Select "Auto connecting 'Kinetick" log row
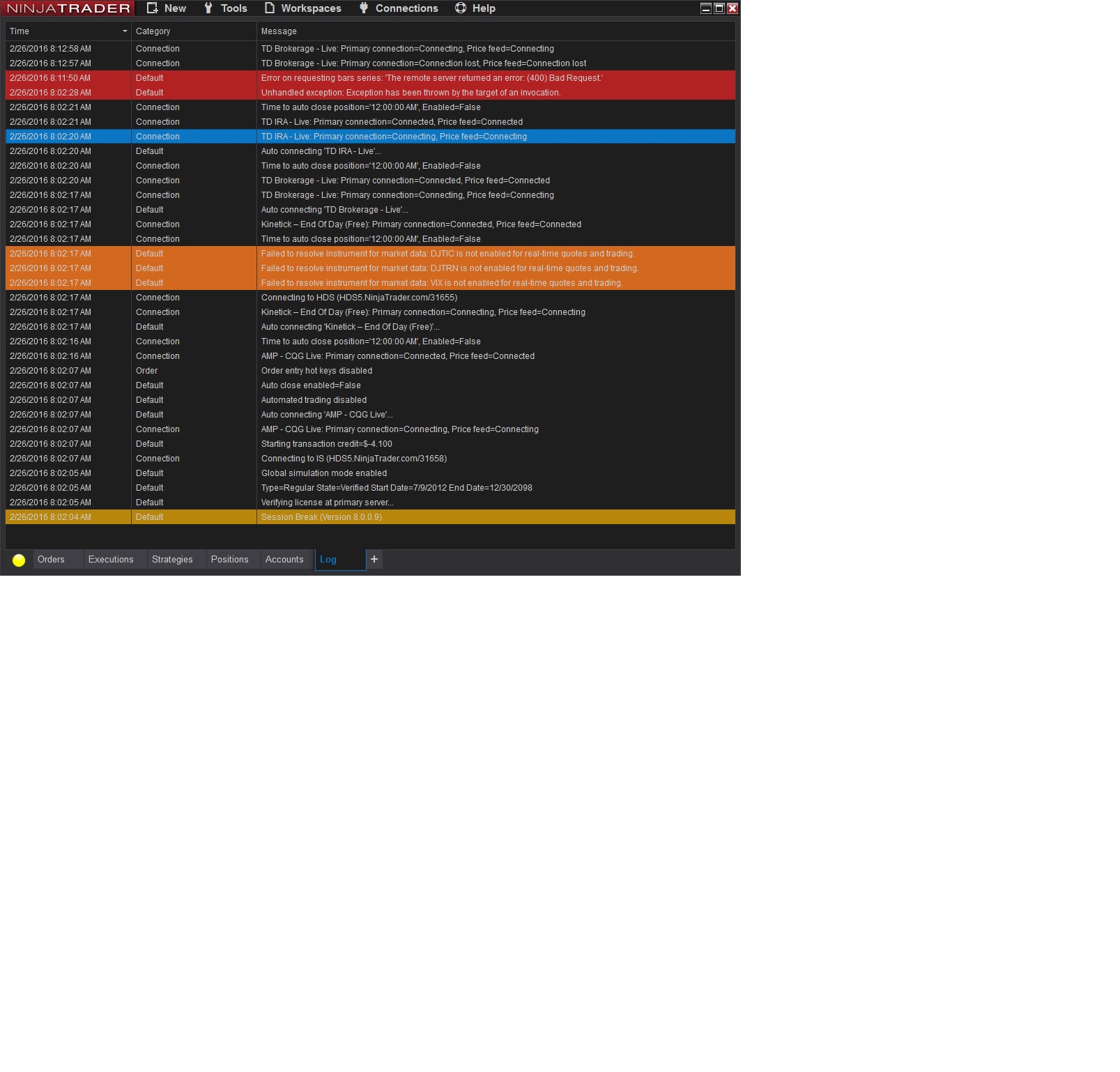 click(370, 327)
